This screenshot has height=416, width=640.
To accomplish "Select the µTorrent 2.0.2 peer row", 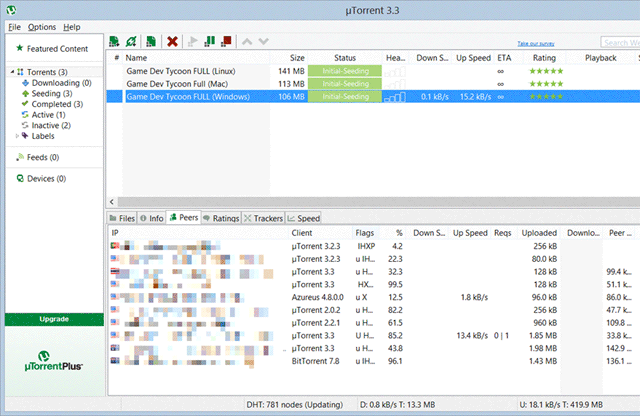I will [x=373, y=310].
